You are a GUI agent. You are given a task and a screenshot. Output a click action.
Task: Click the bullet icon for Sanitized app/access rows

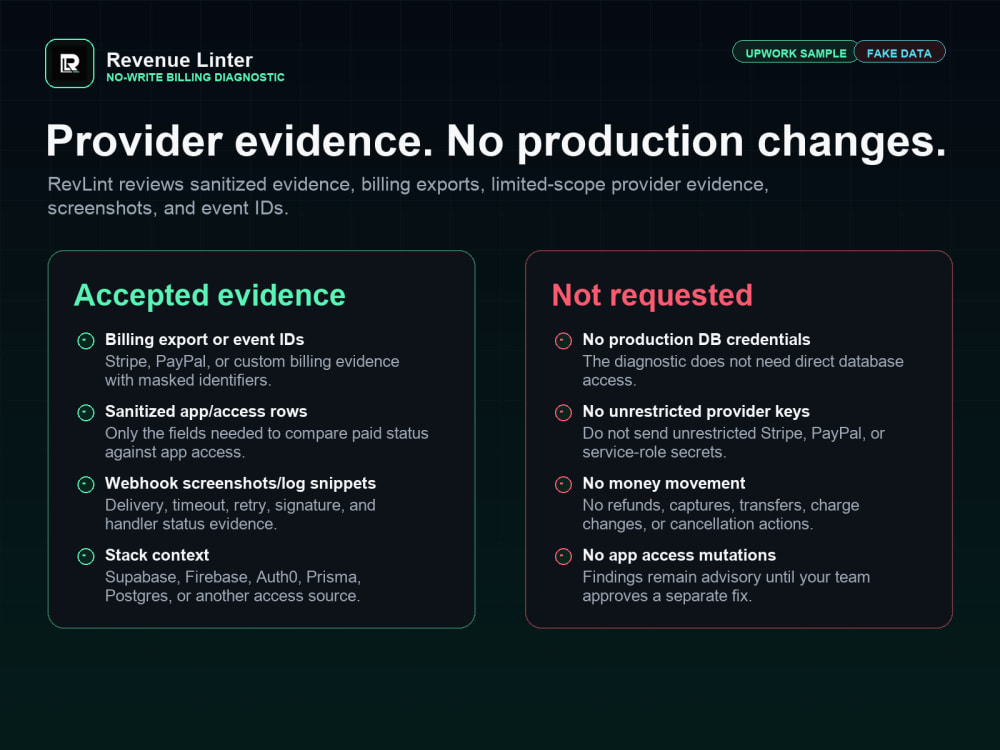pos(85,413)
